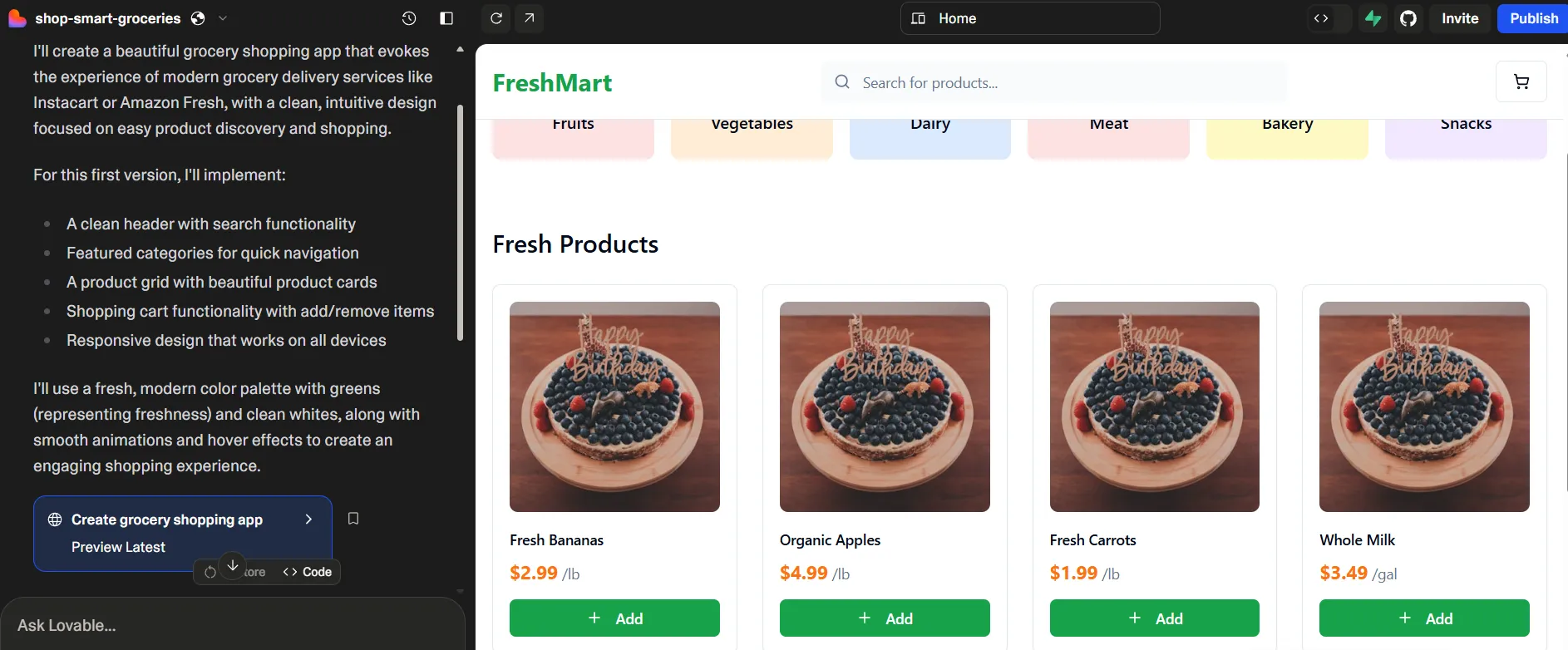Viewport: 1568px width, 650px height.
Task: Refresh the app preview
Action: tap(496, 18)
